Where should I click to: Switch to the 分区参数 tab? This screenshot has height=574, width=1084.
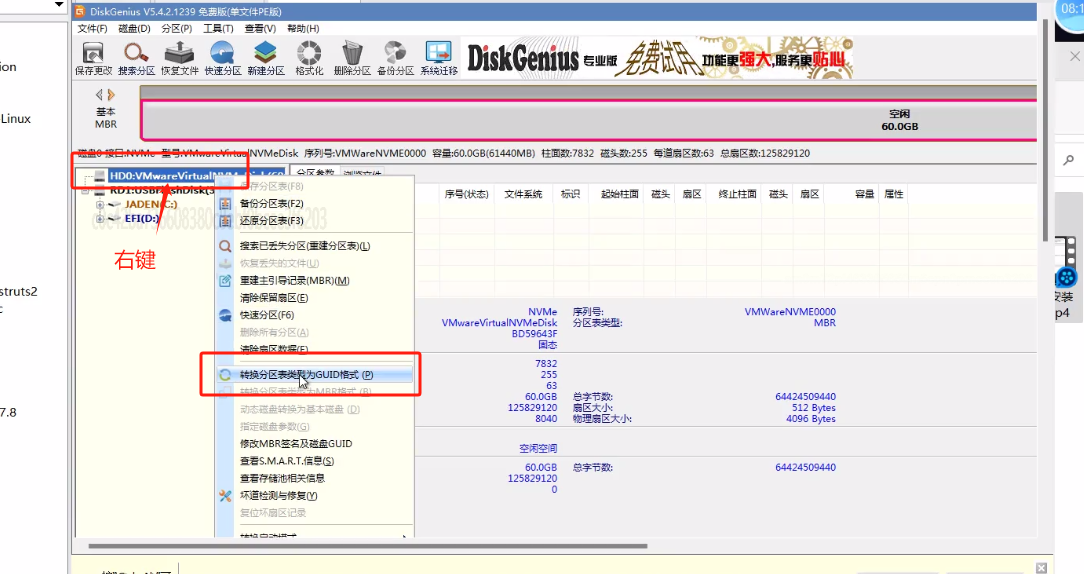[315, 172]
